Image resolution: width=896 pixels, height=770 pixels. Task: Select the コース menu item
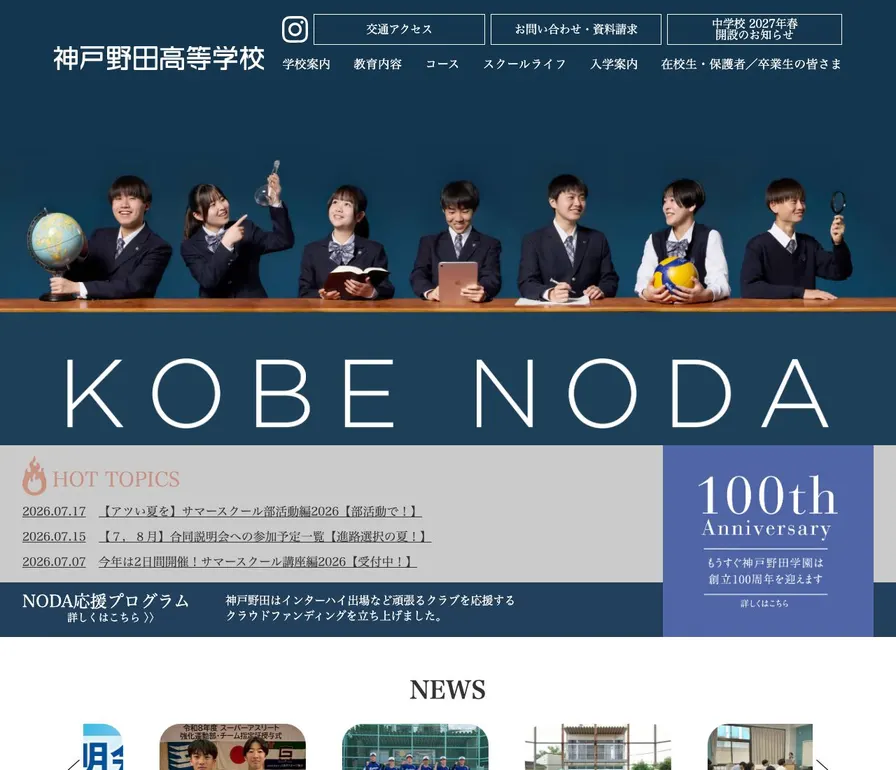[442, 64]
